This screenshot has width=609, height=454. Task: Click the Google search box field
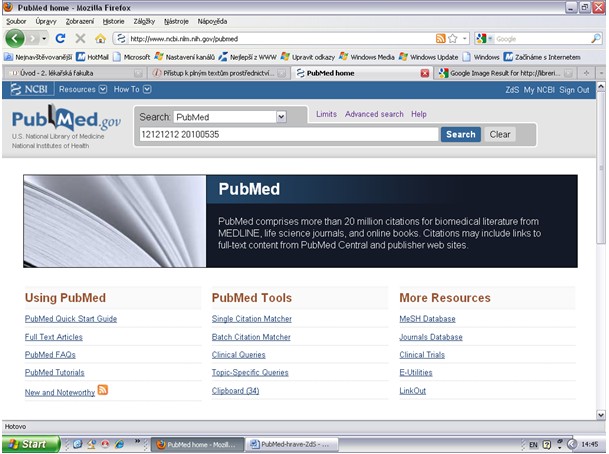coord(542,39)
